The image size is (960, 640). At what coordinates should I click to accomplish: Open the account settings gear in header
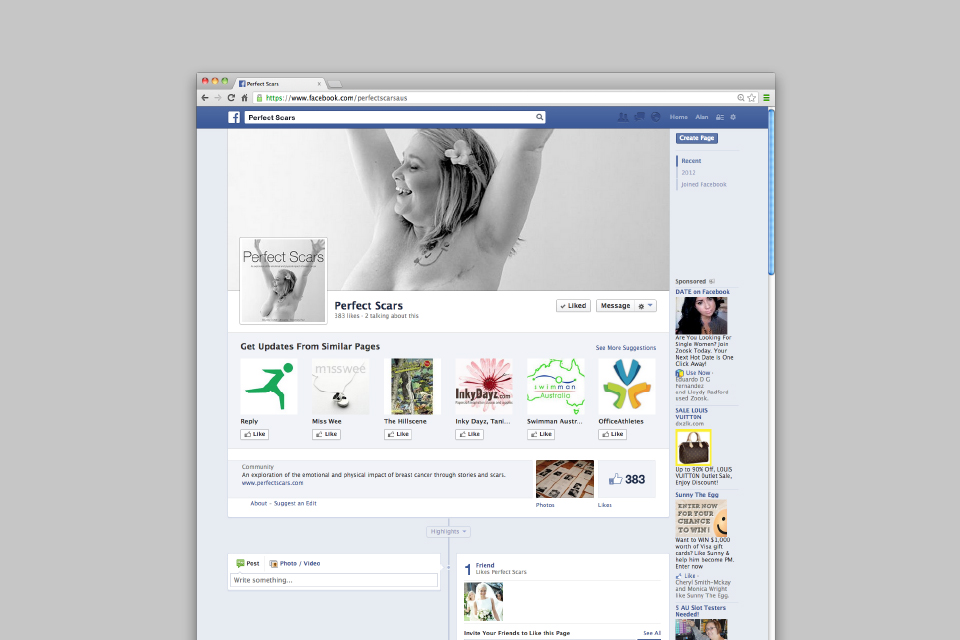tap(733, 117)
